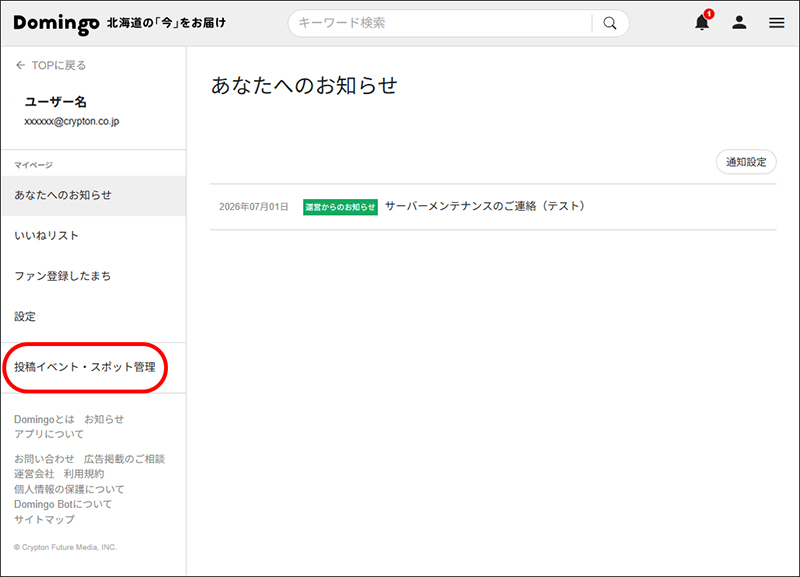The width and height of the screenshot is (800, 577).
Task: Click the search magnifier icon
Action: (x=610, y=23)
